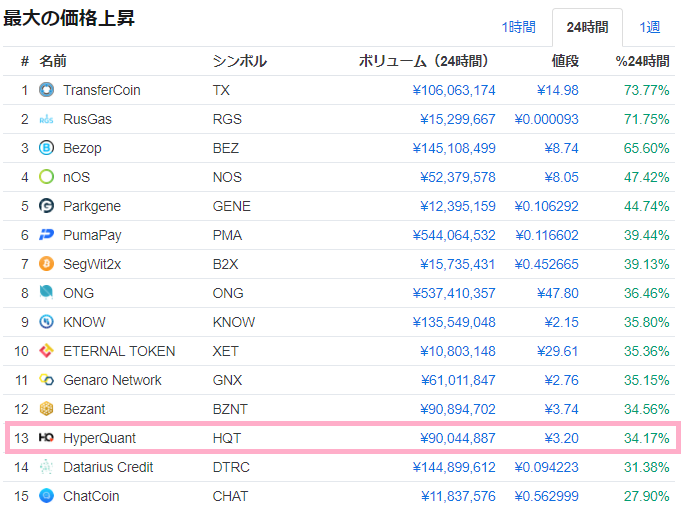Image resolution: width=682 pixels, height=510 pixels.
Task: Click the Parkgene logo icon
Action: click(x=46, y=206)
